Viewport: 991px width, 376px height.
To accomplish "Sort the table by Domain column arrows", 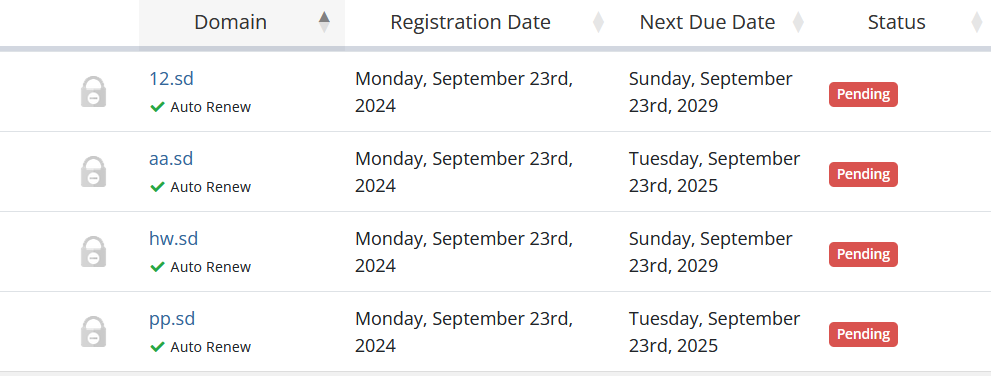I will [x=324, y=22].
